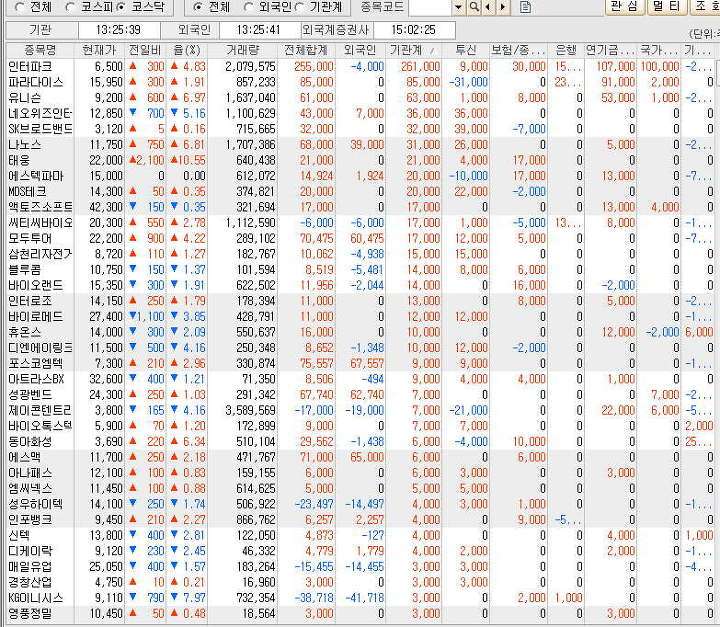Select the 포스코엠텍 stock name
This screenshot has width=720, height=627.
tap(35, 363)
